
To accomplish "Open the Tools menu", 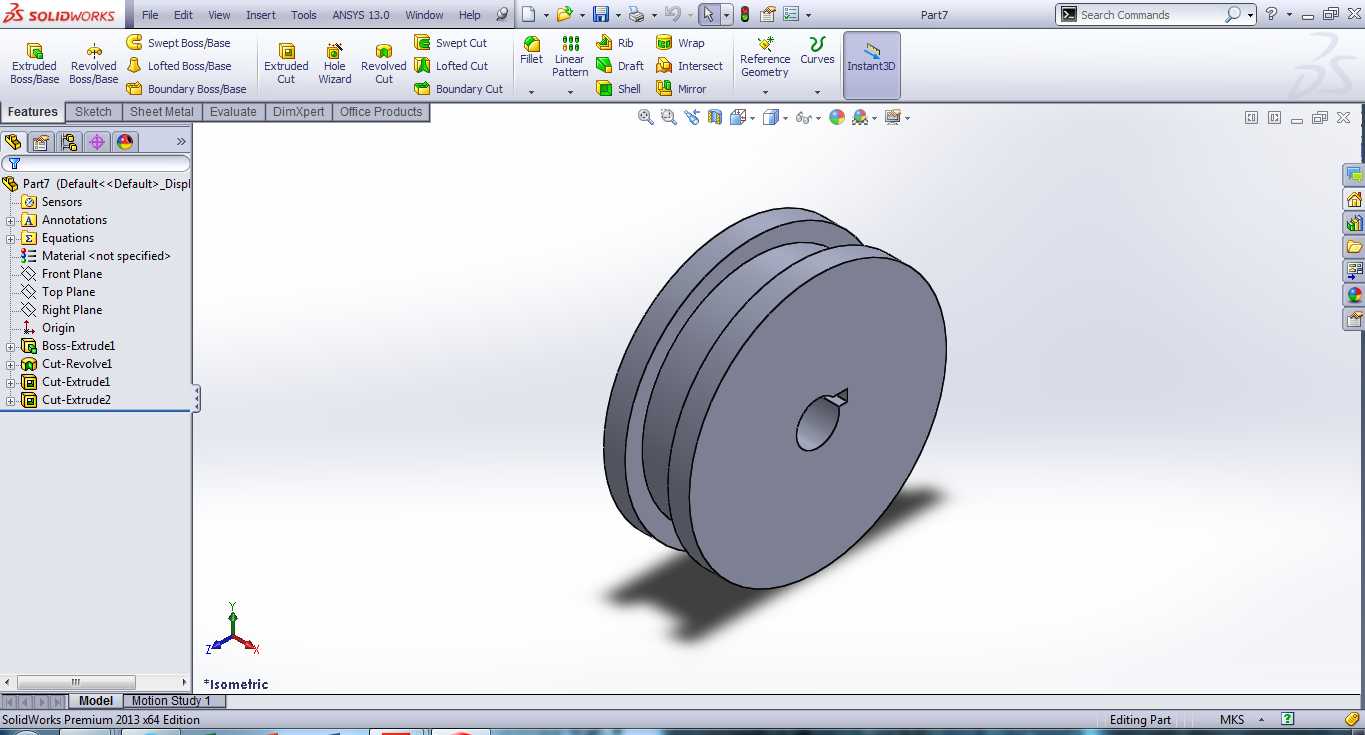I will coord(304,15).
